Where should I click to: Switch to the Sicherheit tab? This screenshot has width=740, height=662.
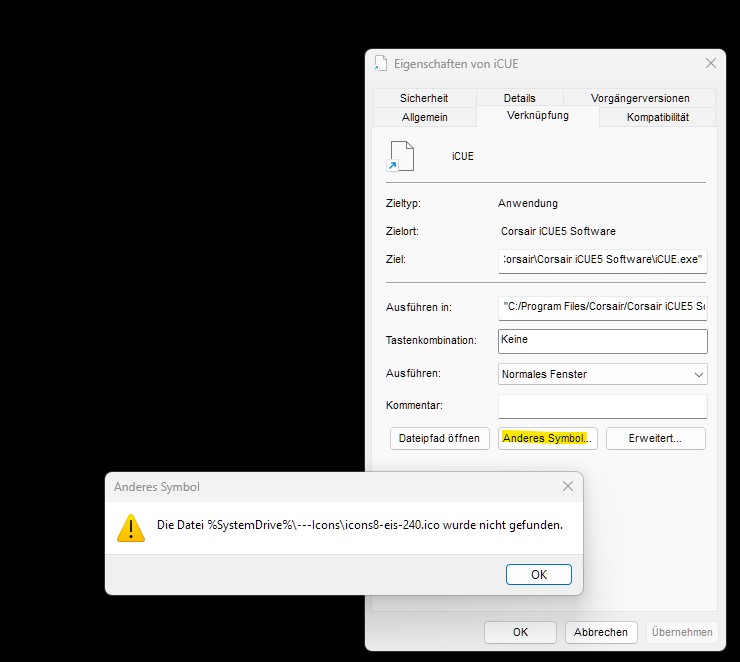coord(424,98)
